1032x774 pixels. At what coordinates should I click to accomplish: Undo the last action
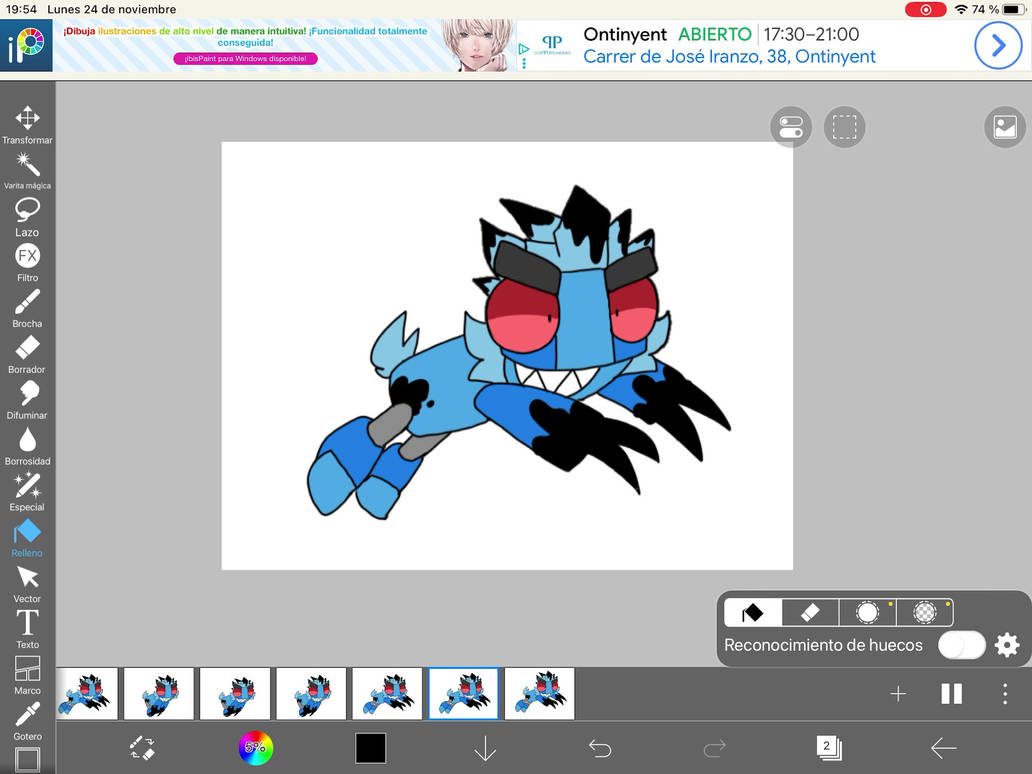tap(600, 748)
